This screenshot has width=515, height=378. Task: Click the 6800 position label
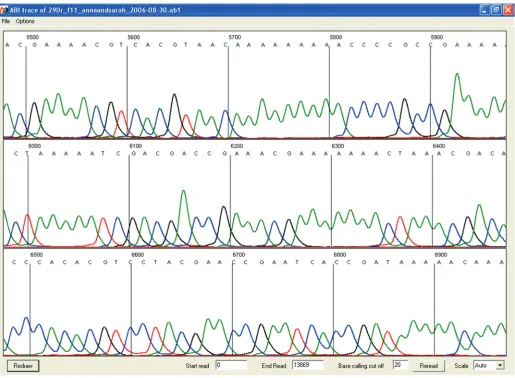point(340,255)
